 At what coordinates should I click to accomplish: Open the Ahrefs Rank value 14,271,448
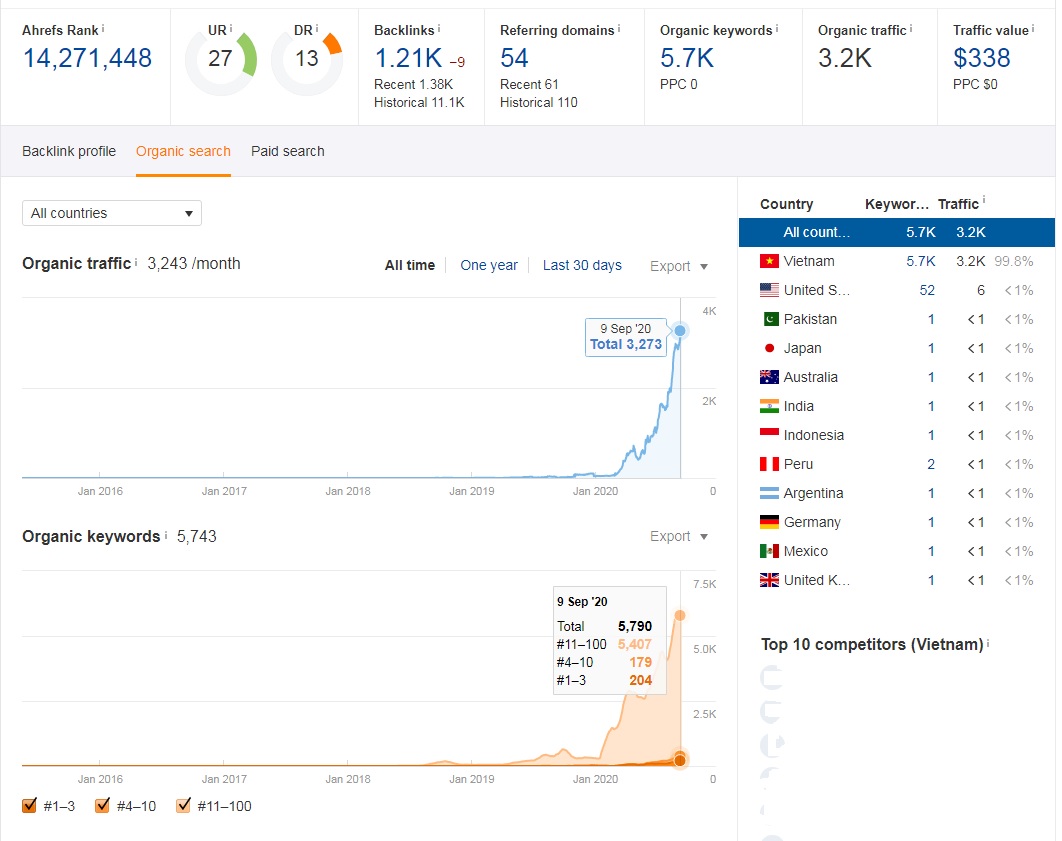pos(87,58)
